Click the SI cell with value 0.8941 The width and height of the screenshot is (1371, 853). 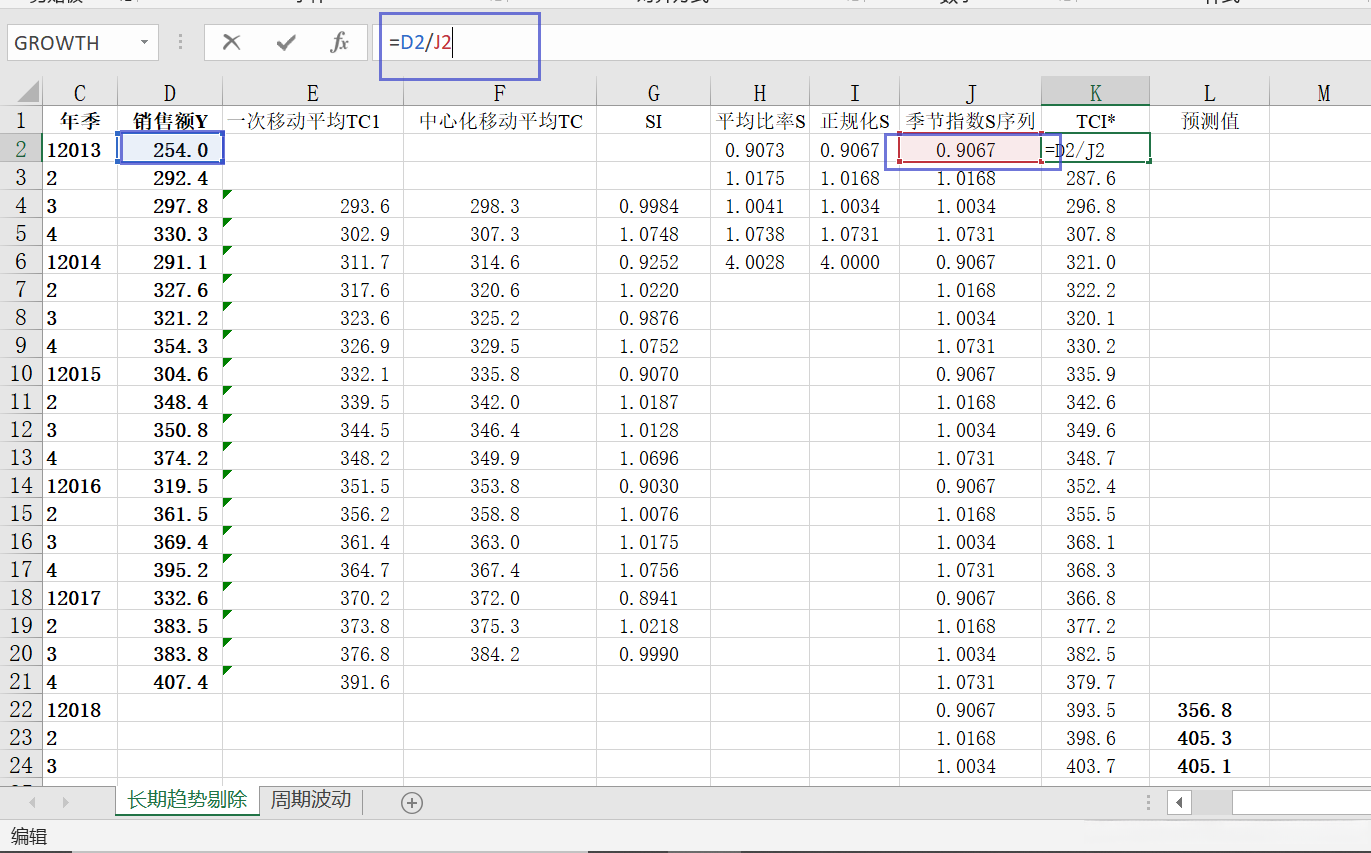click(654, 598)
